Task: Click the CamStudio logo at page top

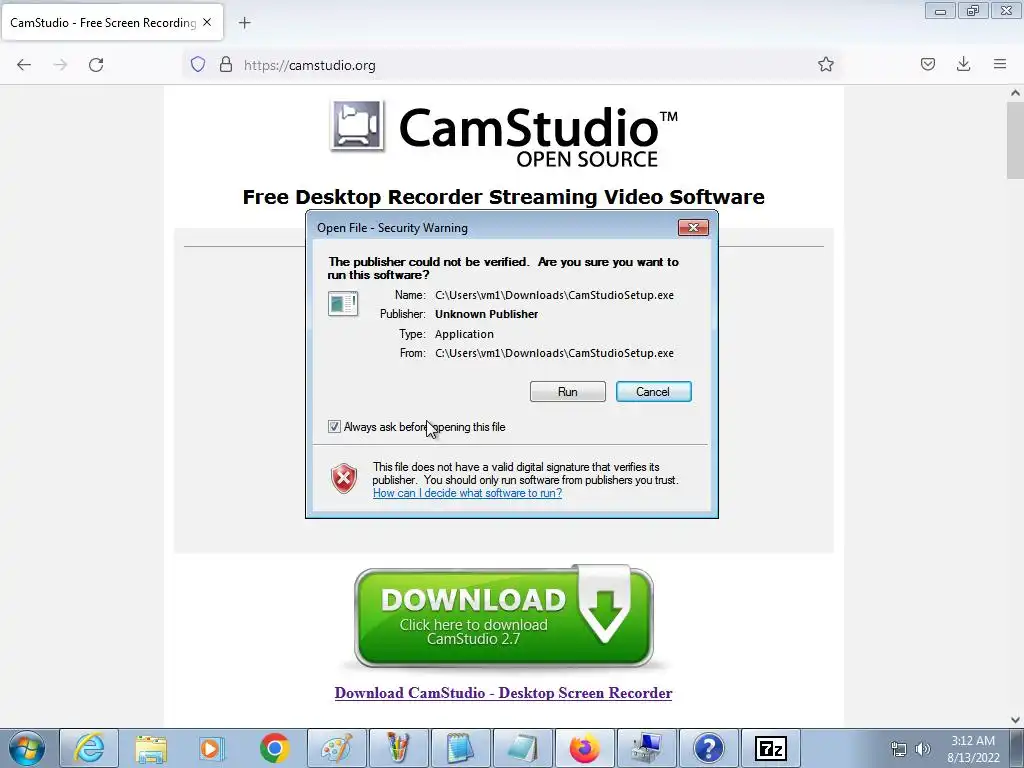Action: coord(504,134)
